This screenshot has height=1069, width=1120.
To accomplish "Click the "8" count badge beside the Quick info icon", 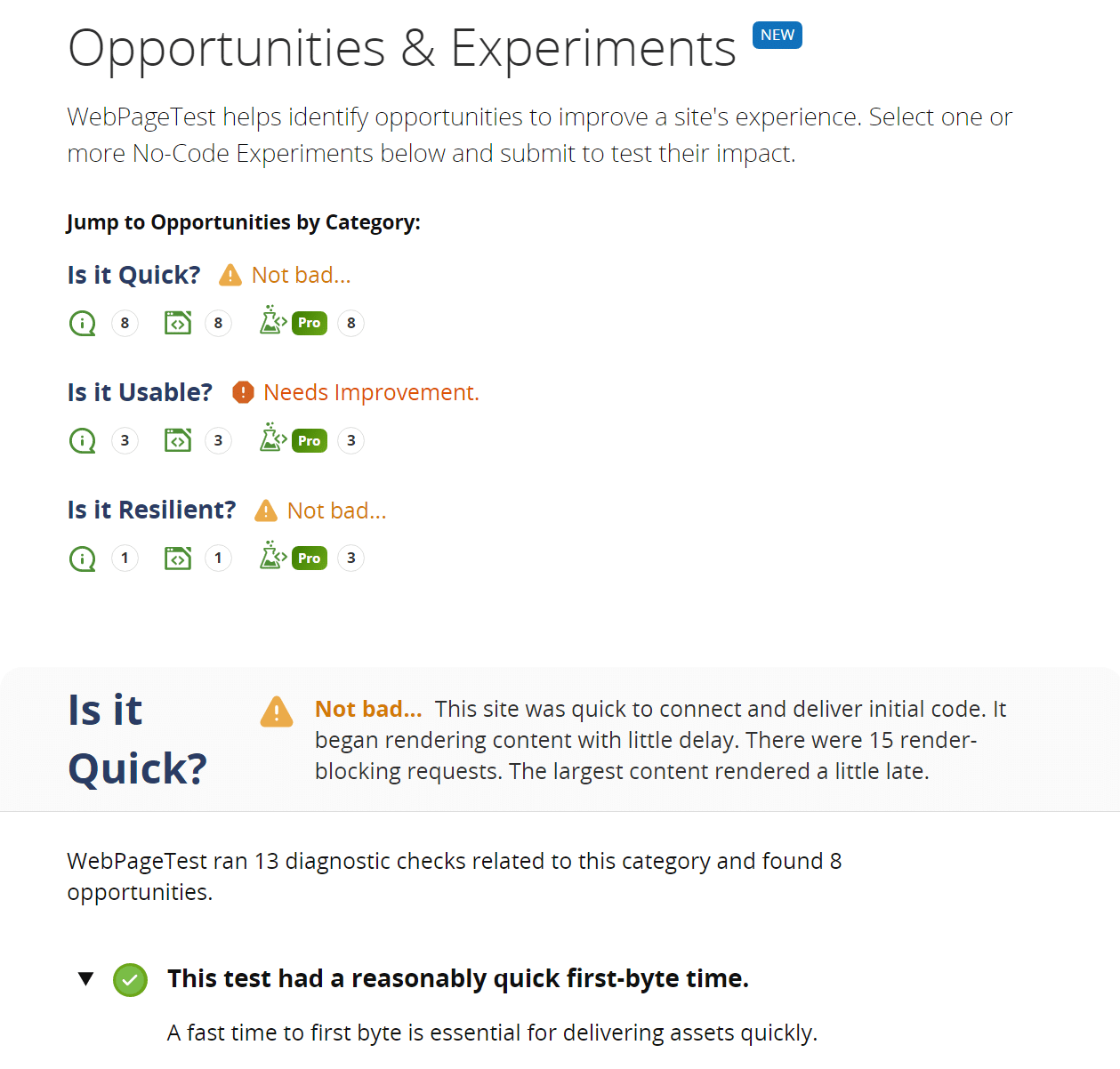I will click(125, 323).
